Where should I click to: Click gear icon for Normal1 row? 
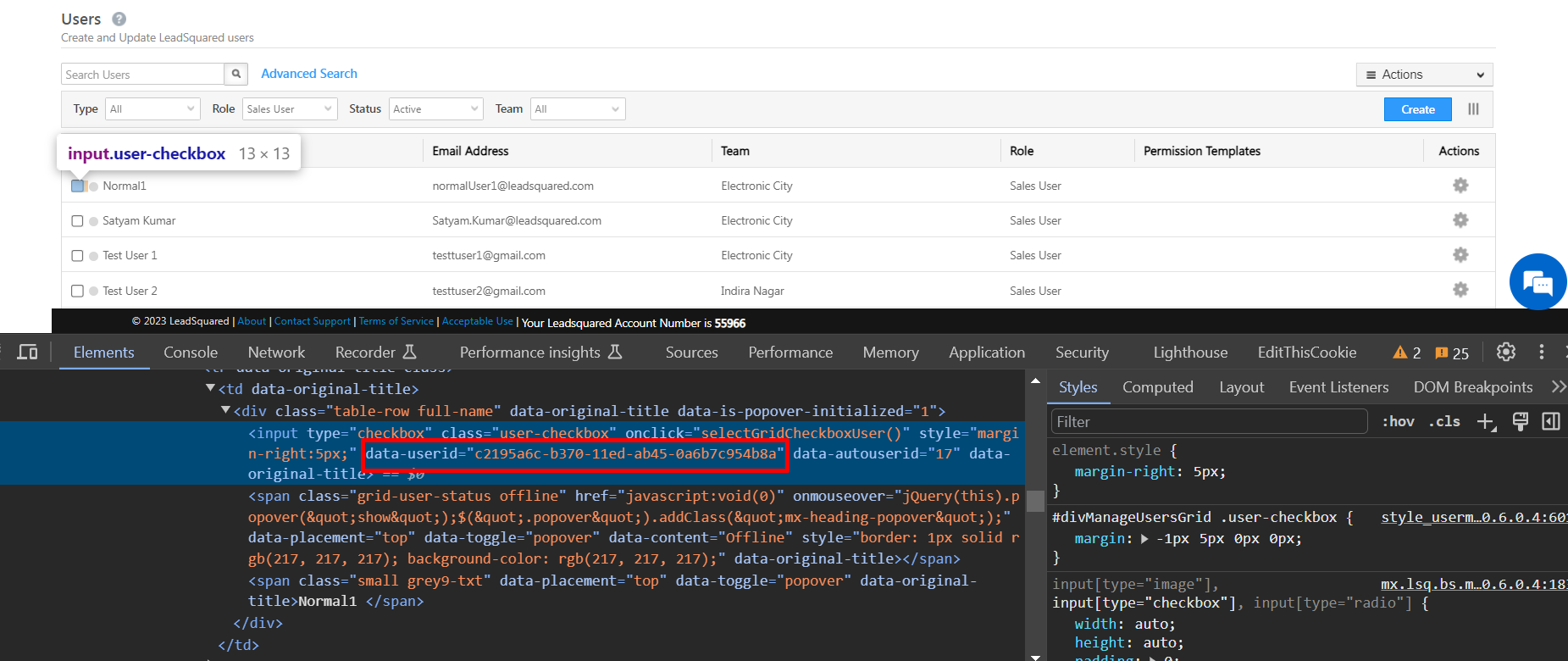tap(1460, 186)
